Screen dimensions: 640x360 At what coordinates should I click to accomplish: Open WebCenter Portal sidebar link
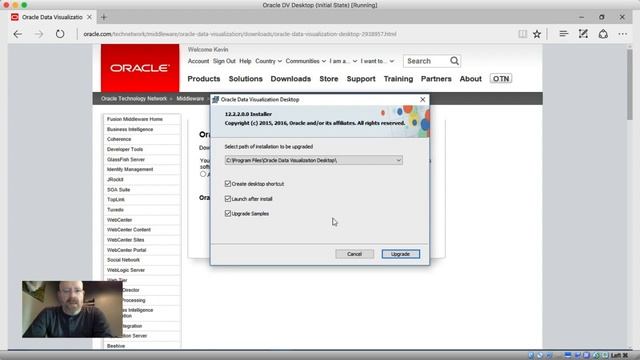click(127, 250)
